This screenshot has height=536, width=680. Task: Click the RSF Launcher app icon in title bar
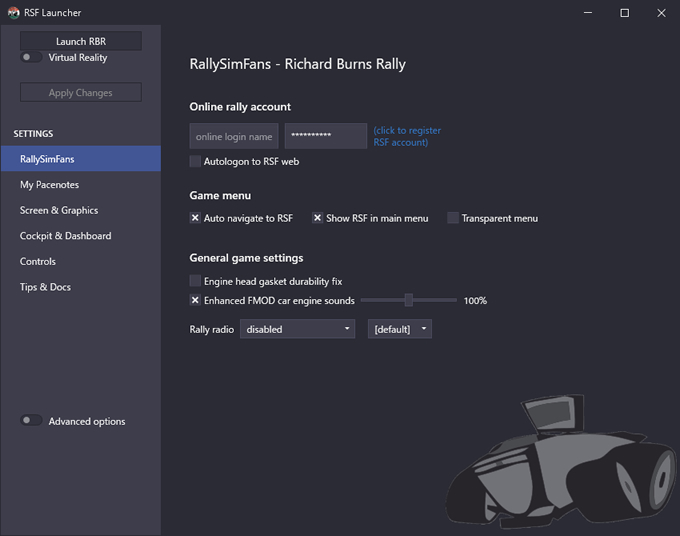(x=13, y=13)
